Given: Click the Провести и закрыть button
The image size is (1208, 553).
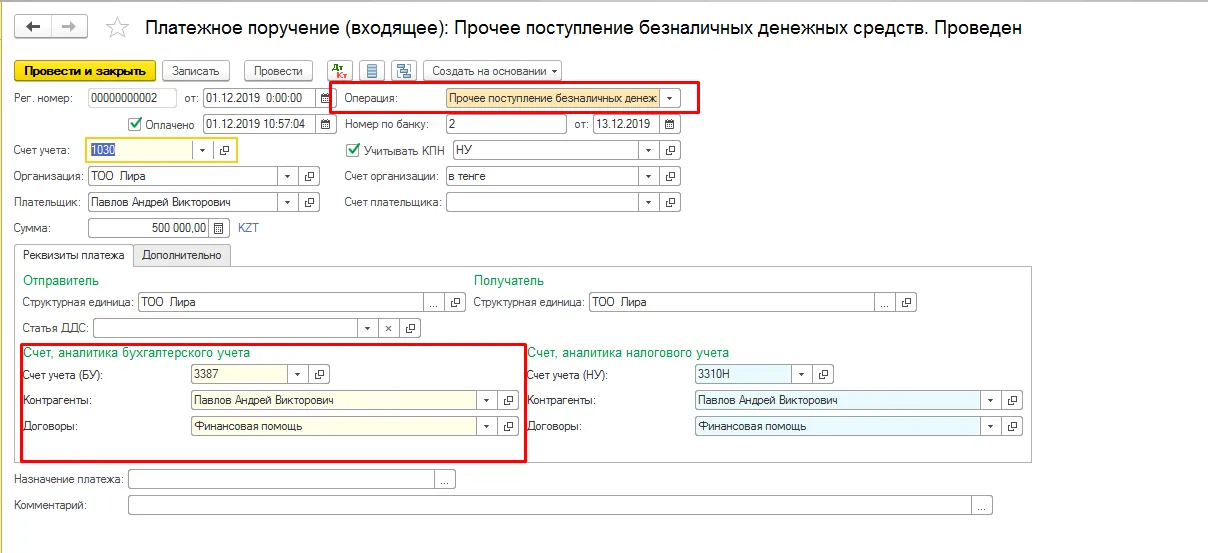Looking at the screenshot, I should point(85,71).
